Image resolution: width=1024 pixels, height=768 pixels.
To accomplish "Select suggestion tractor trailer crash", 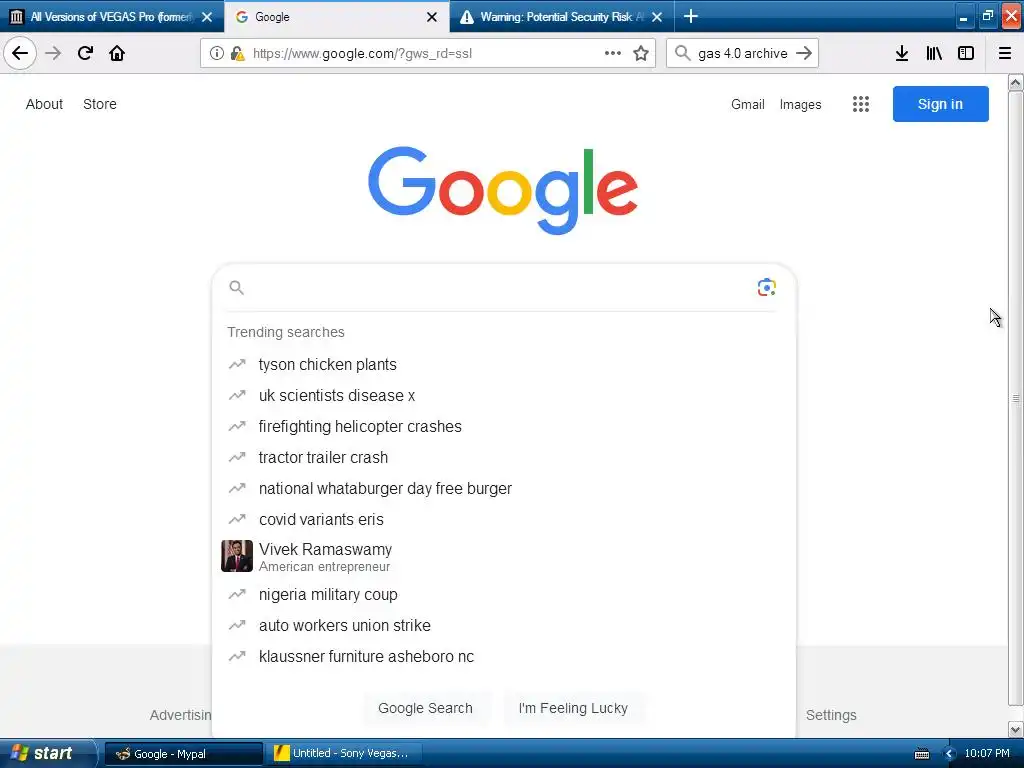I will (504, 458).
